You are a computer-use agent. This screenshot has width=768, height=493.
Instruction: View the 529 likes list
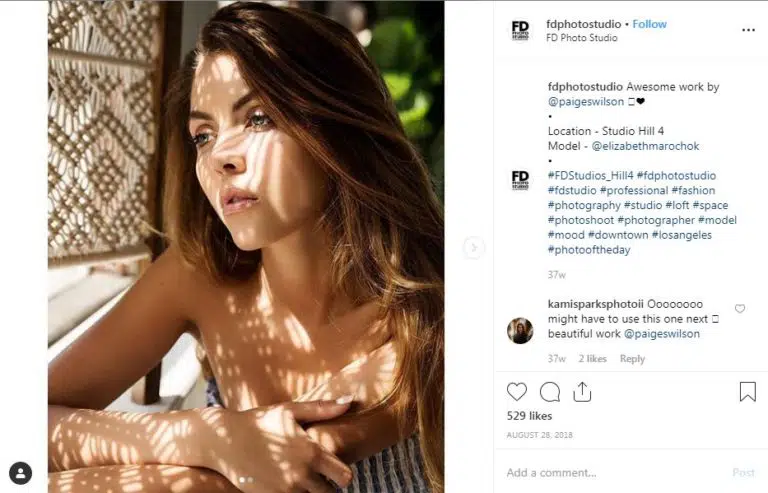[x=529, y=416]
